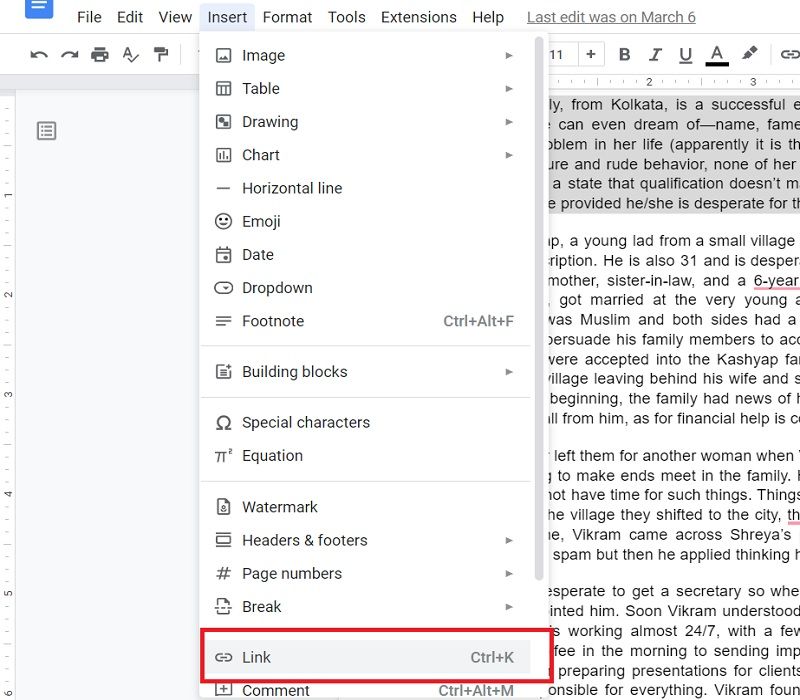Toggle bold formatting

coord(624,55)
